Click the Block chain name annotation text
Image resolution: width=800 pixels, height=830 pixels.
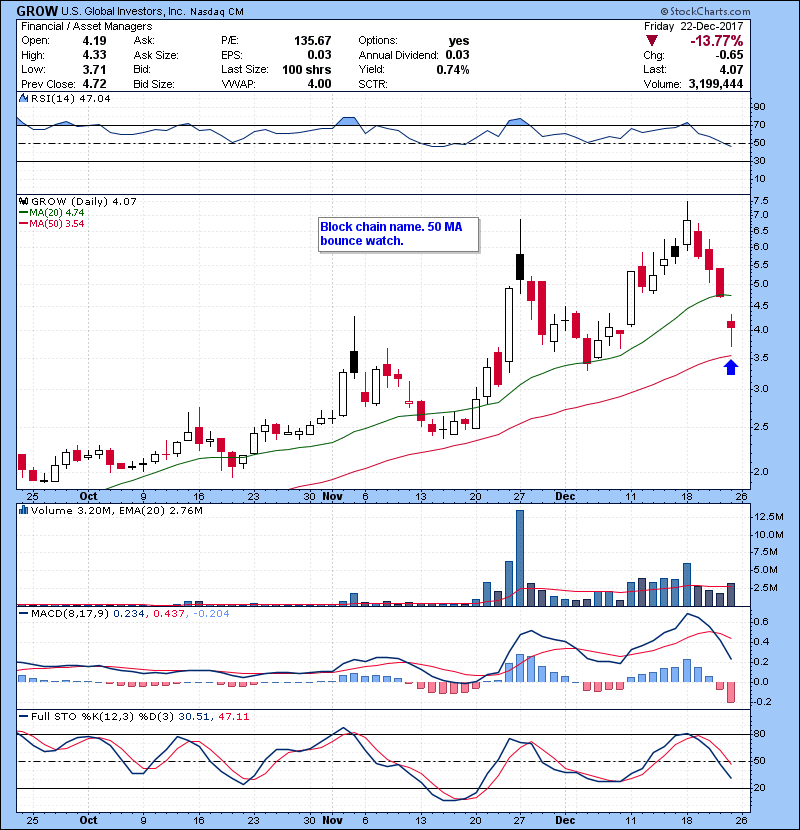point(391,233)
